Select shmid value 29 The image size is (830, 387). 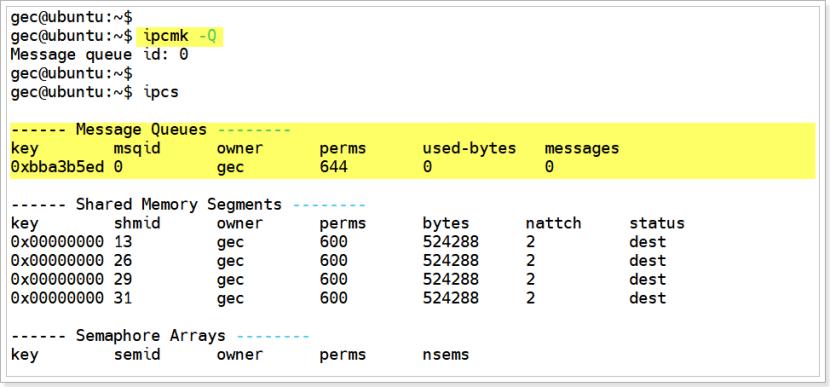pos(123,280)
